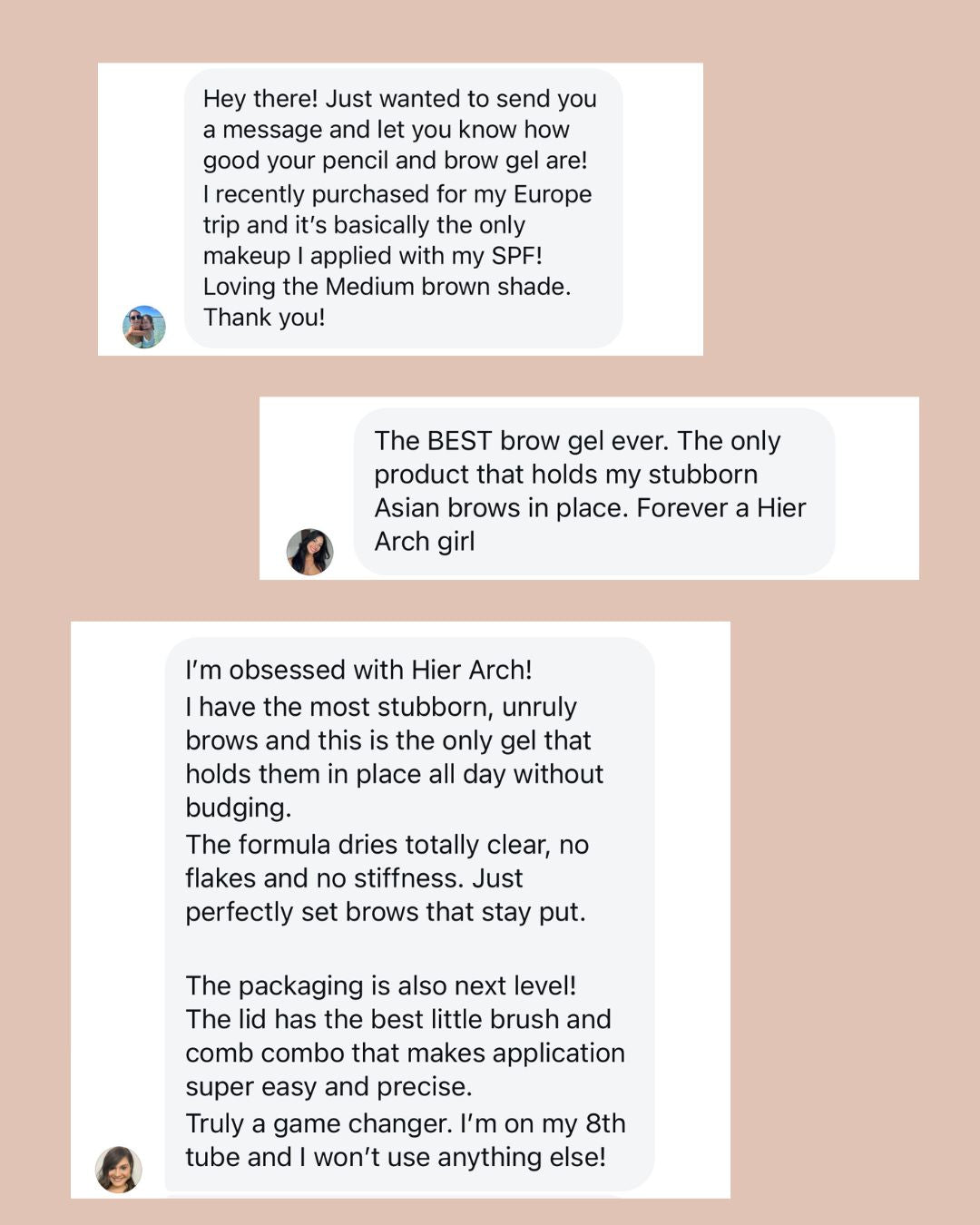Viewport: 980px width, 1225px height.
Task: Click "good your pencil and brow gel are!" line
Action: coord(395,161)
